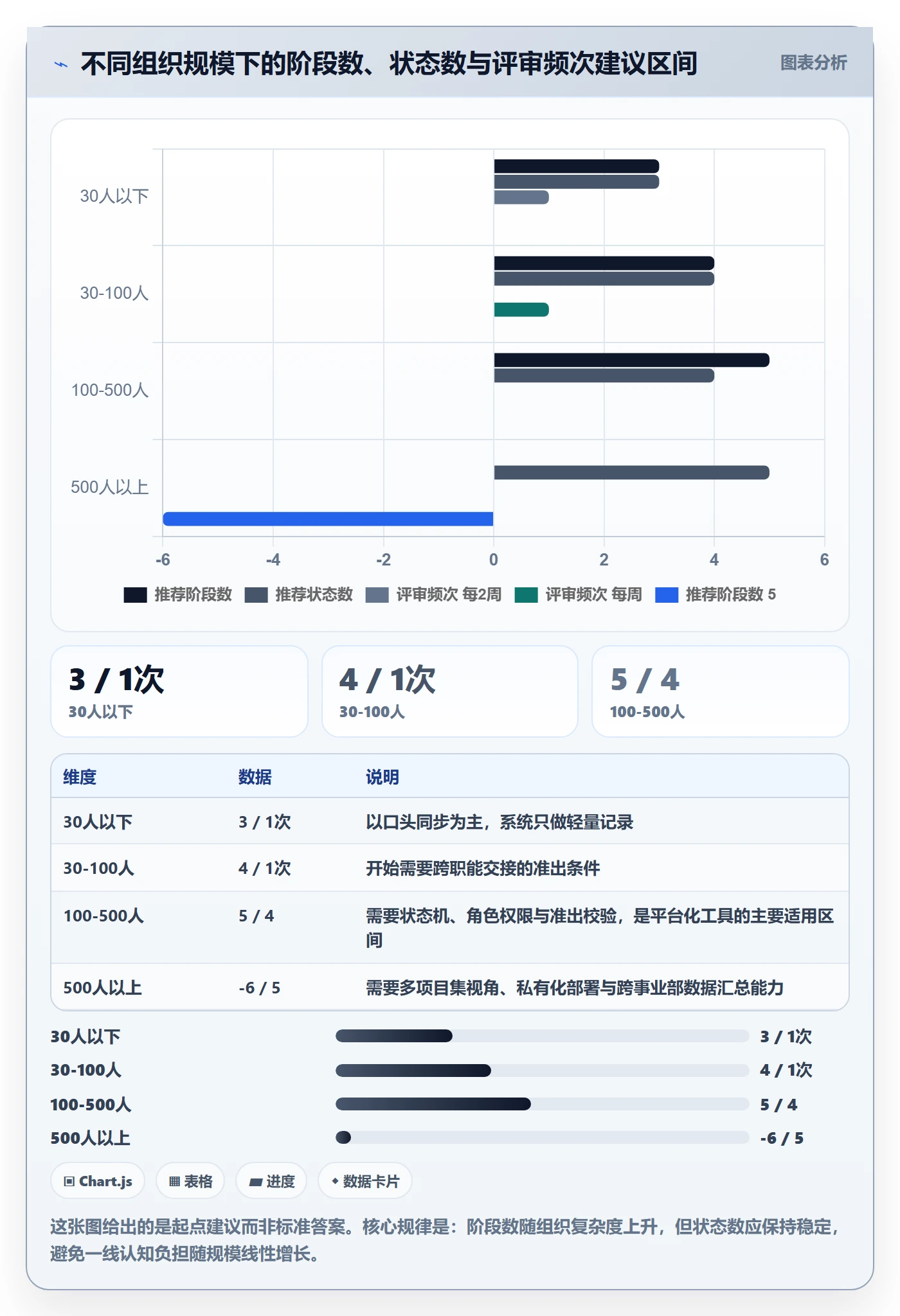Image resolution: width=900 pixels, height=1316 pixels.
Task: Click the 进度 tag chip
Action: (271, 1181)
